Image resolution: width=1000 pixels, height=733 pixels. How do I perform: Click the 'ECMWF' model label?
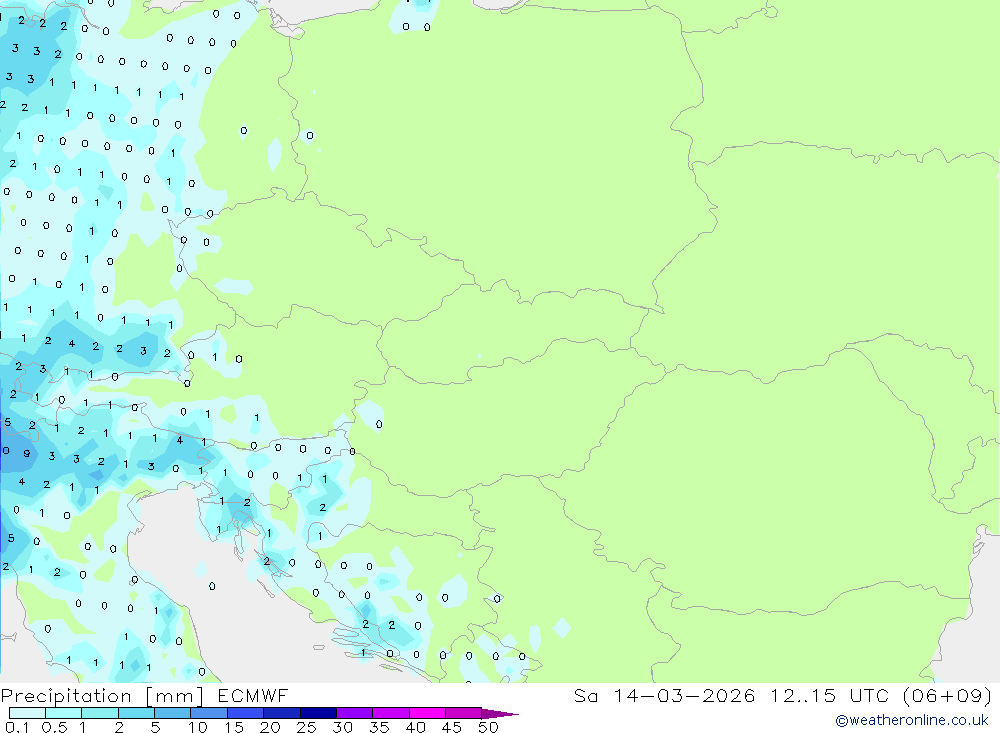253,695
